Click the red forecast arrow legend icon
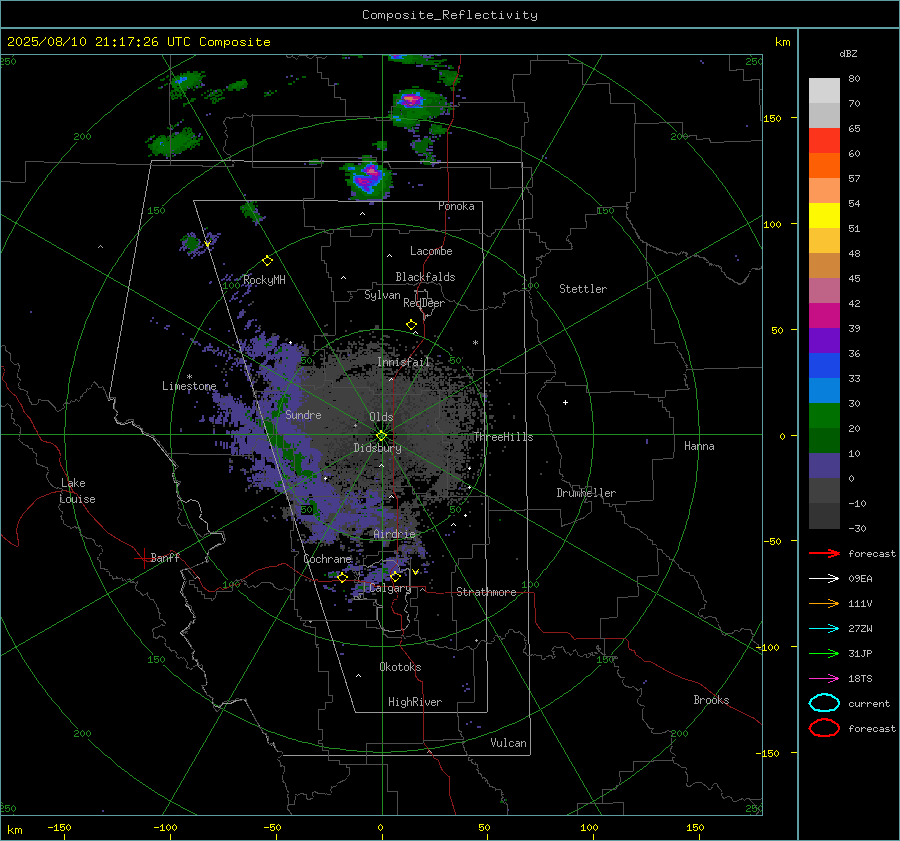The height and width of the screenshot is (841, 900). pyautogui.click(x=824, y=553)
